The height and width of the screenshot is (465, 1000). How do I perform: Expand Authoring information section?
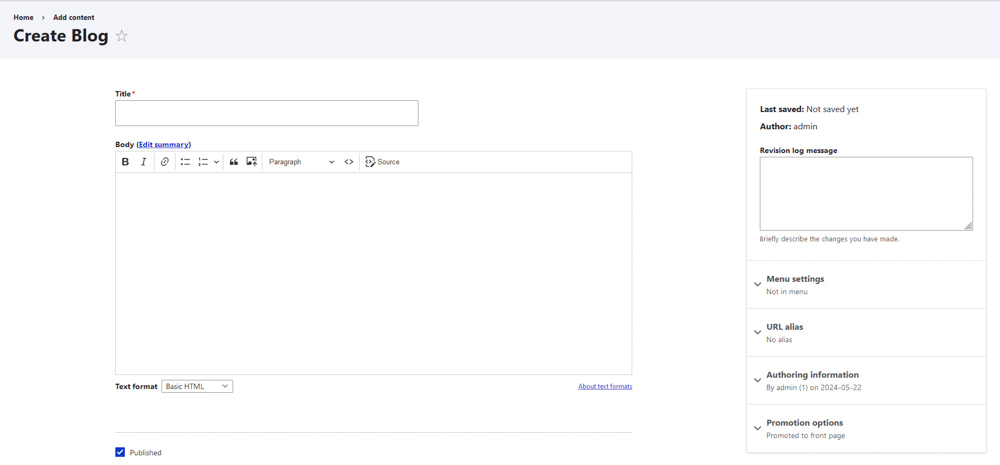pyautogui.click(x=866, y=380)
